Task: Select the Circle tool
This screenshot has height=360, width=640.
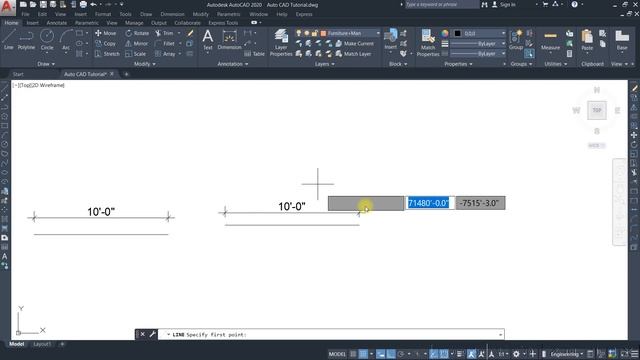Action: [x=47, y=40]
